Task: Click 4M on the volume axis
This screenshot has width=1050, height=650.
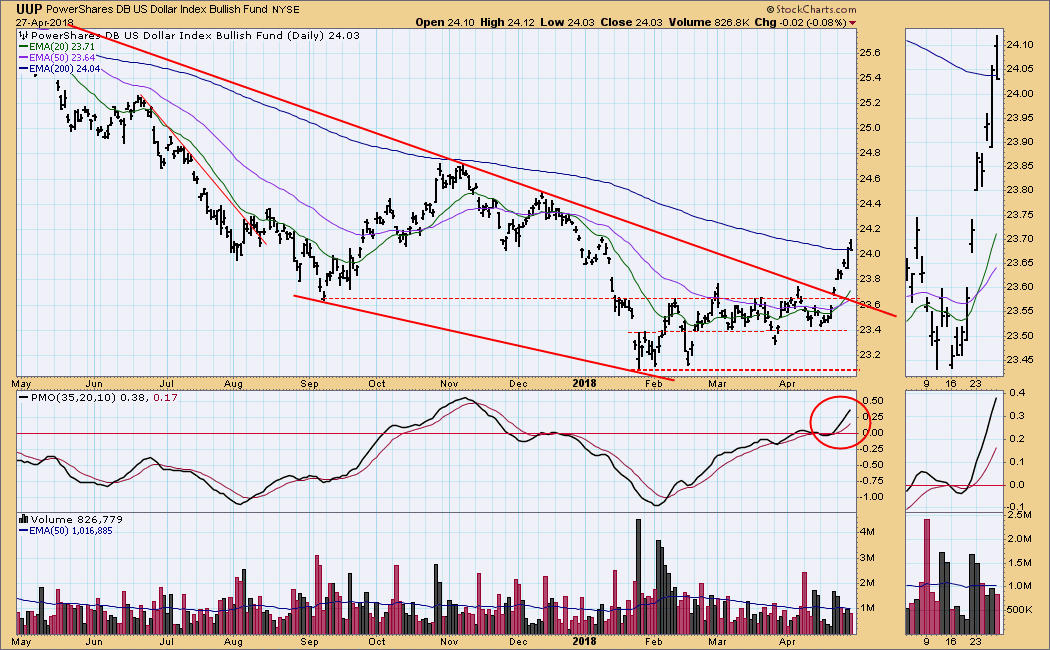Action: tap(868, 532)
